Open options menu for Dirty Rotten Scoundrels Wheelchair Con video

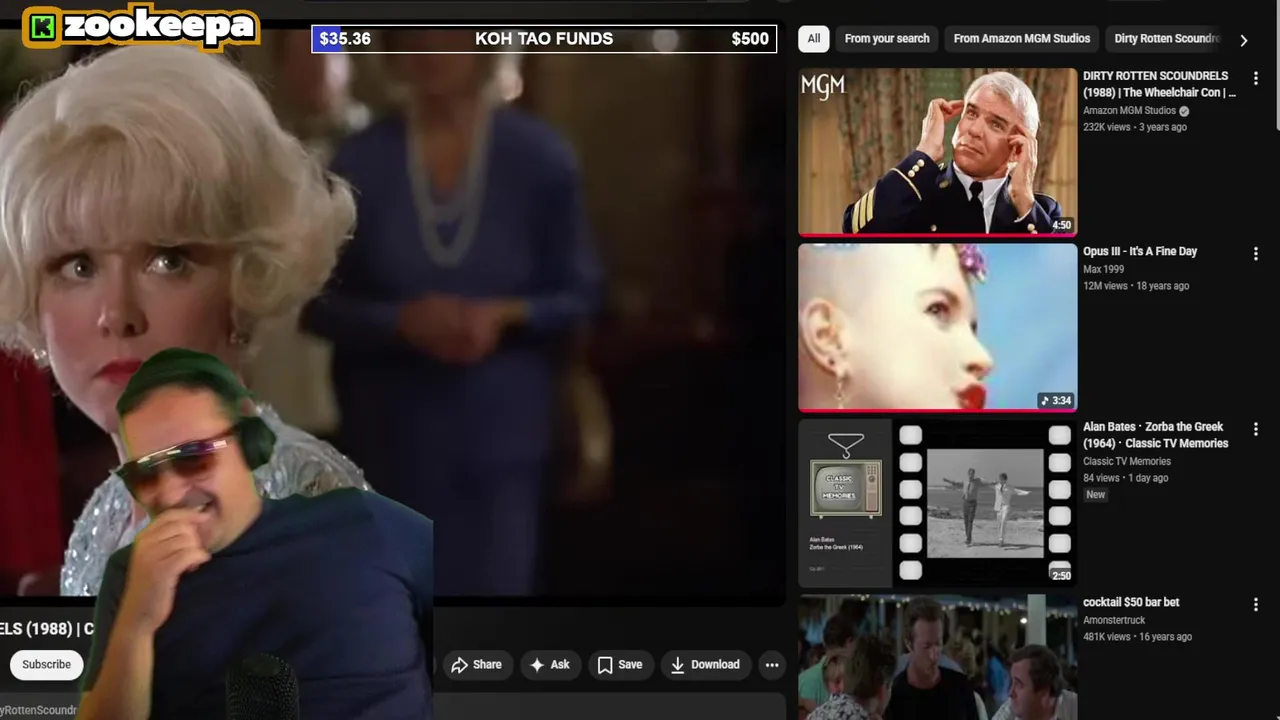pyautogui.click(x=1256, y=79)
